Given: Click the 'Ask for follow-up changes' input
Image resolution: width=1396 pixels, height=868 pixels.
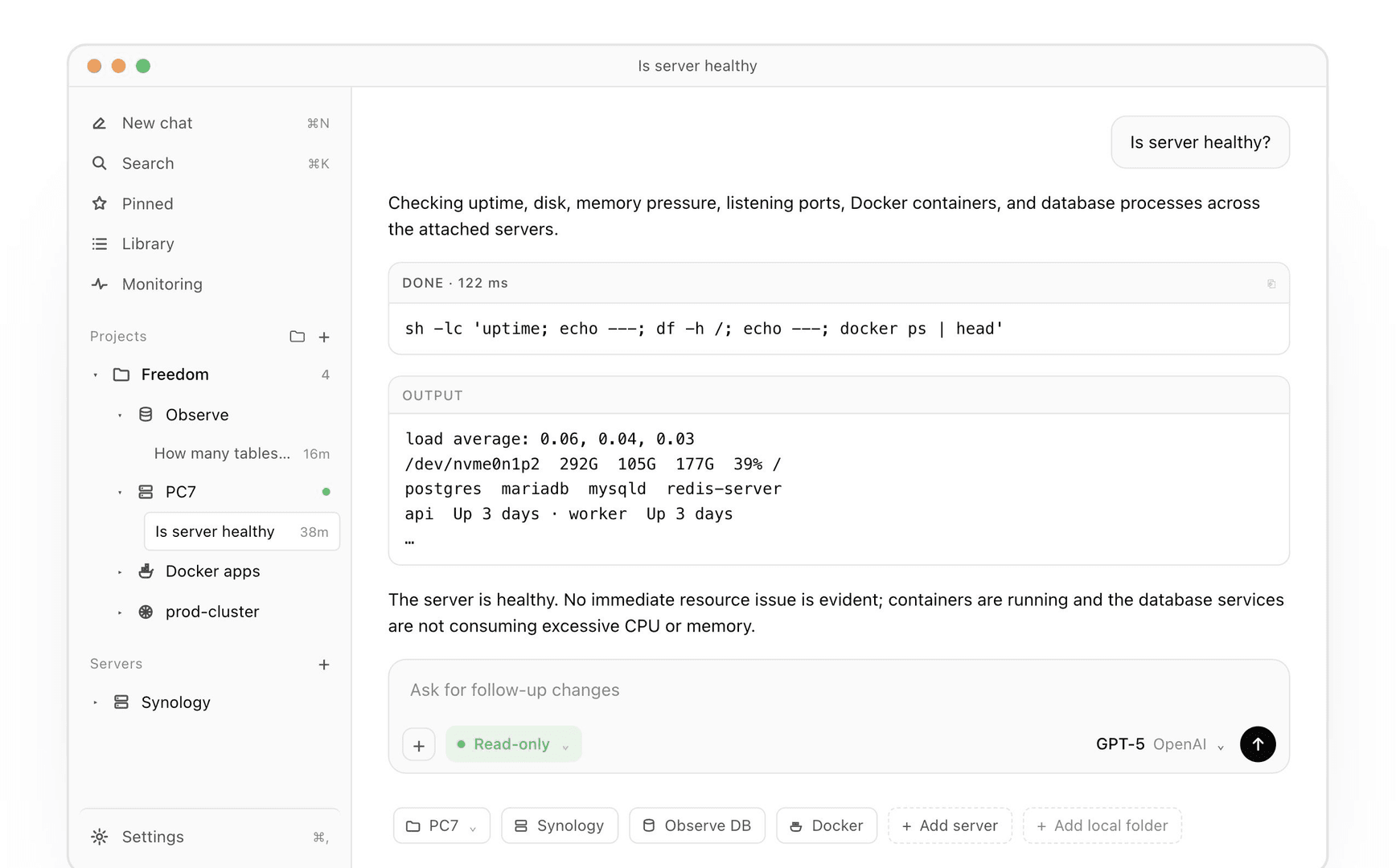Looking at the screenshot, I should (x=839, y=690).
